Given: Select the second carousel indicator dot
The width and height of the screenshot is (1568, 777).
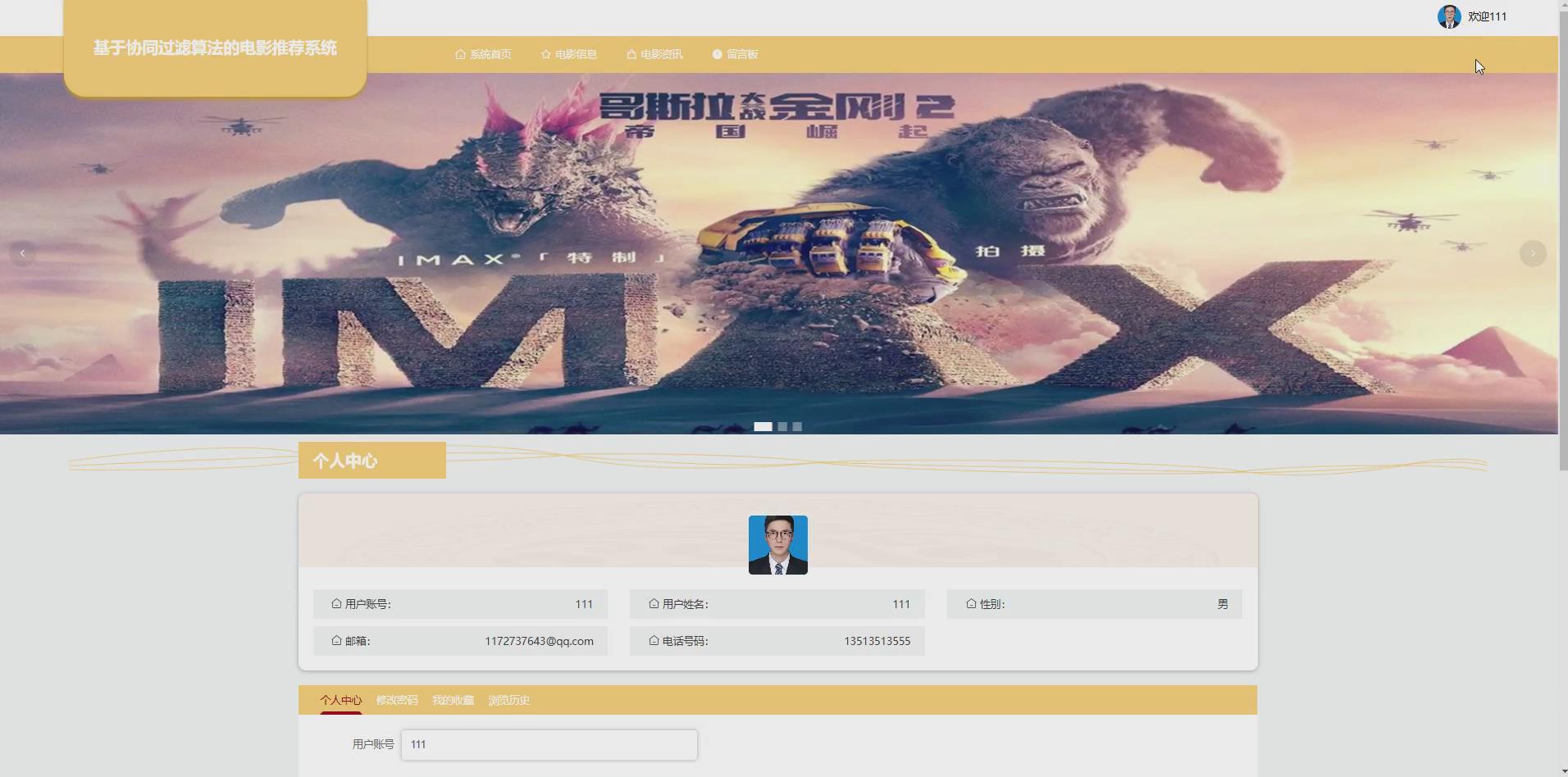Looking at the screenshot, I should (x=782, y=426).
